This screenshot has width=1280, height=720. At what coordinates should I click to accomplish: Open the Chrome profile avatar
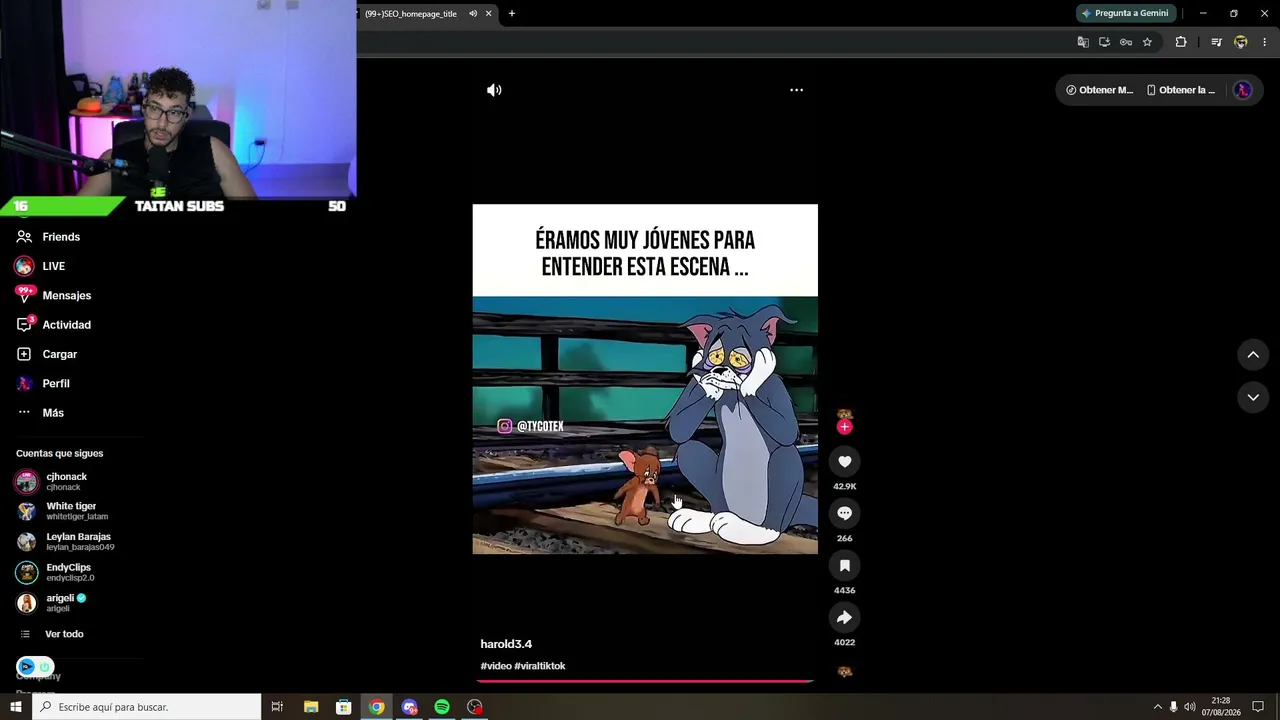pyautogui.click(x=1241, y=42)
